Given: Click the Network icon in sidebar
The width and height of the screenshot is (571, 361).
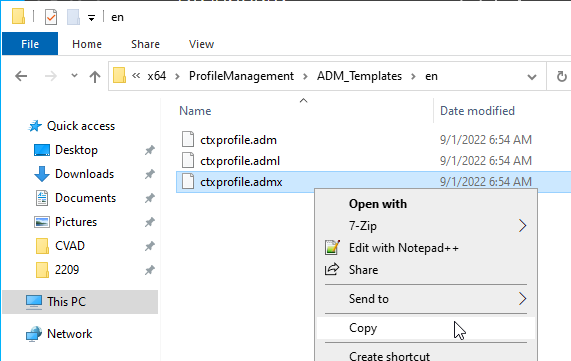Looking at the screenshot, I should click(34, 334).
